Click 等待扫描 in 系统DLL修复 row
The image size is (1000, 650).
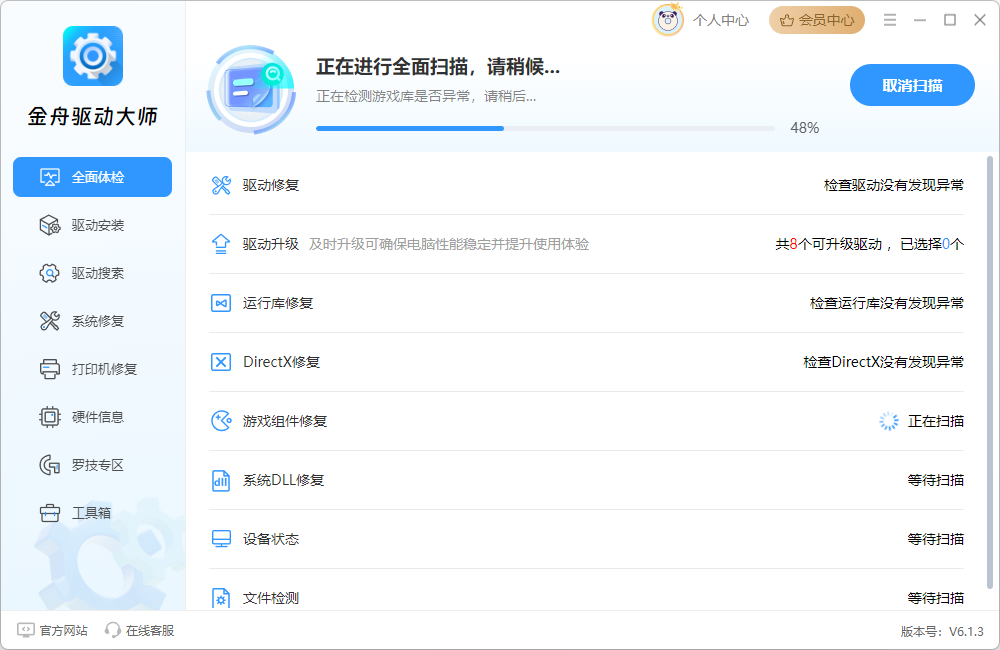pos(936,480)
